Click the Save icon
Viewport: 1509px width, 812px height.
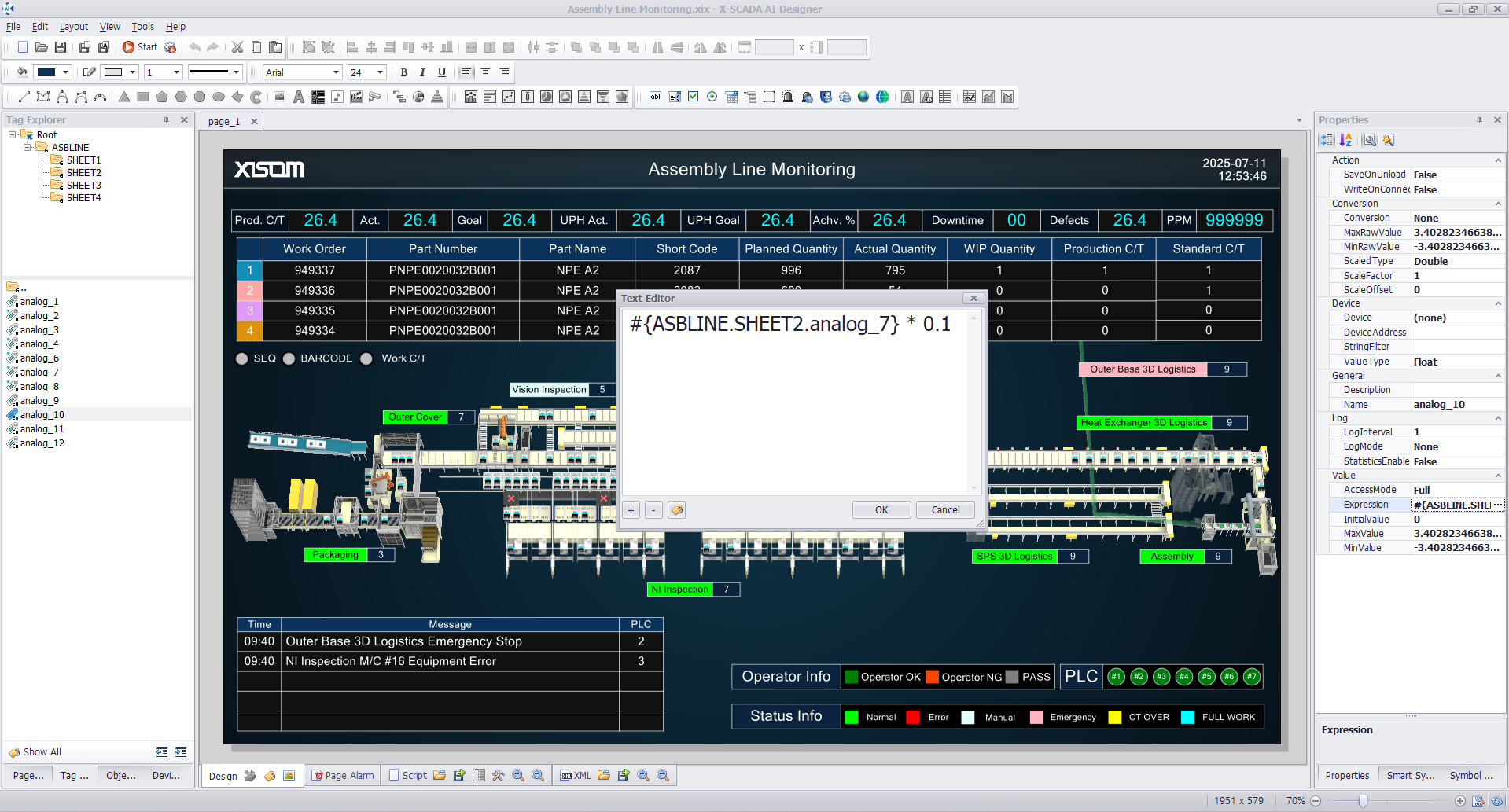point(61,47)
